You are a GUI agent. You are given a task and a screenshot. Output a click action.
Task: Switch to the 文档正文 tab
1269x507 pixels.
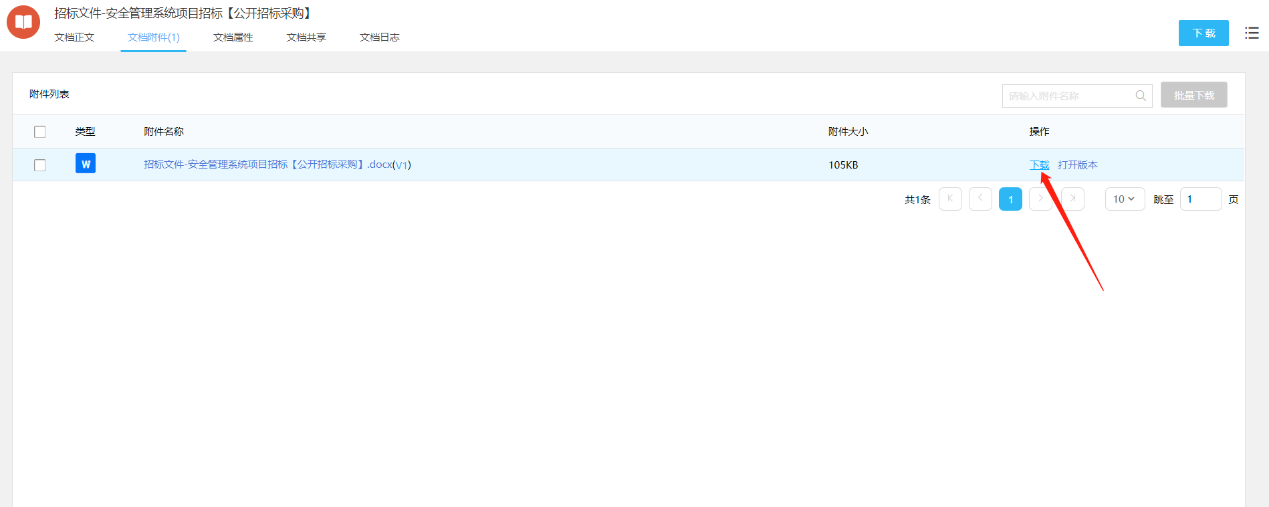[x=74, y=38]
